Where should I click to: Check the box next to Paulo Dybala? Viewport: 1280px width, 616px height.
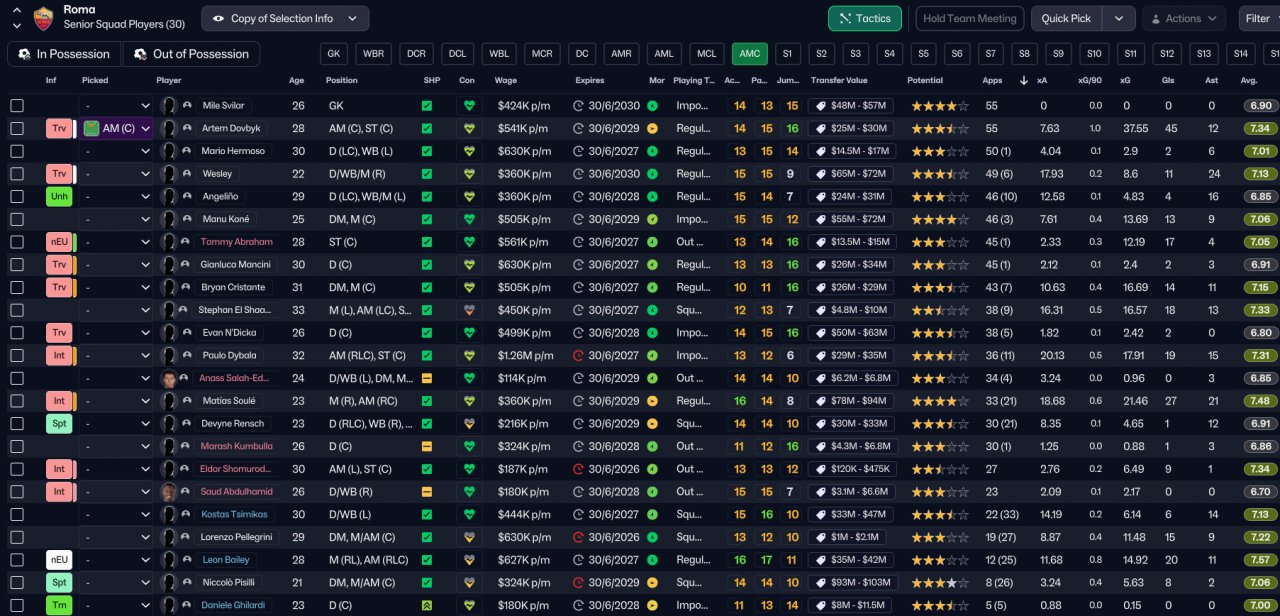coord(17,355)
